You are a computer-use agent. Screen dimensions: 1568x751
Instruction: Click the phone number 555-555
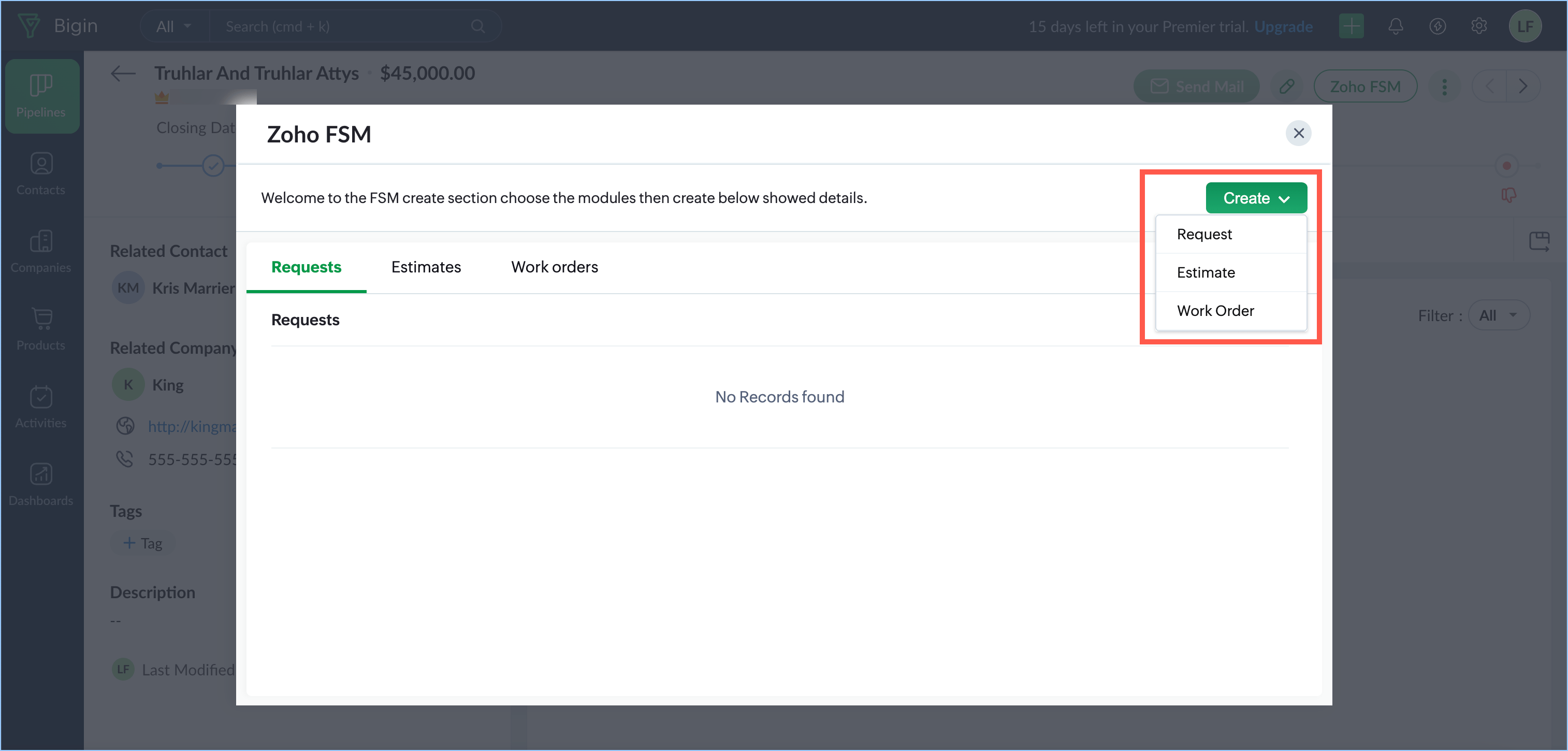click(x=192, y=459)
